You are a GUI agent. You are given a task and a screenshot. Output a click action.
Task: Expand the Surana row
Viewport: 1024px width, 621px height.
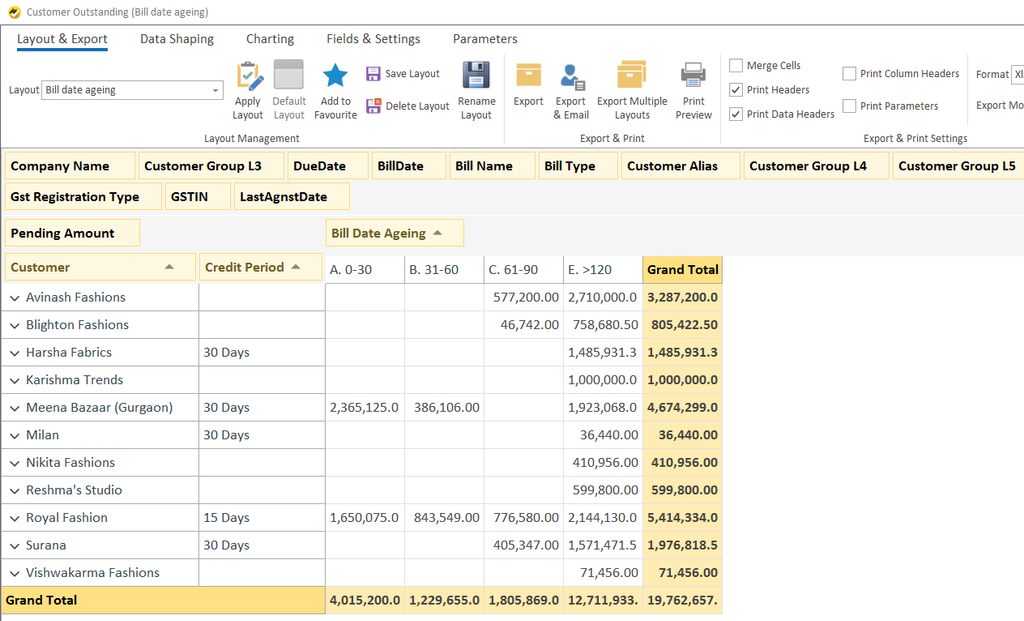[x=14, y=546]
